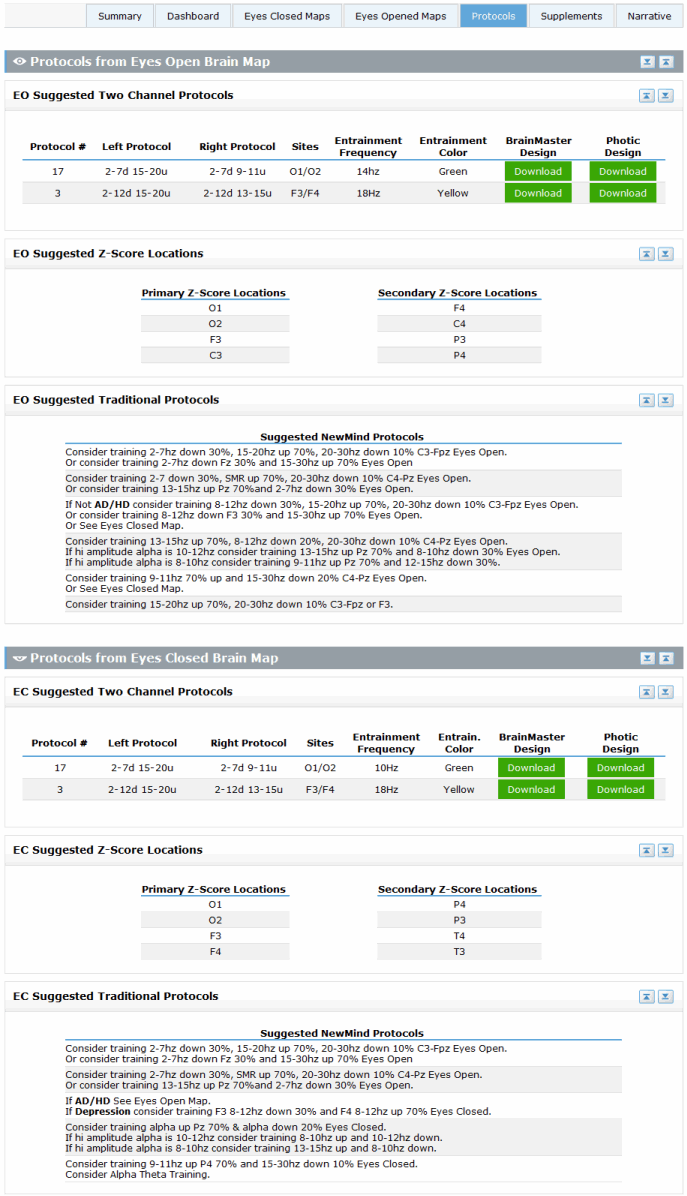Open the Supplements tab
This screenshot has height=1196, width=687.
(571, 16)
